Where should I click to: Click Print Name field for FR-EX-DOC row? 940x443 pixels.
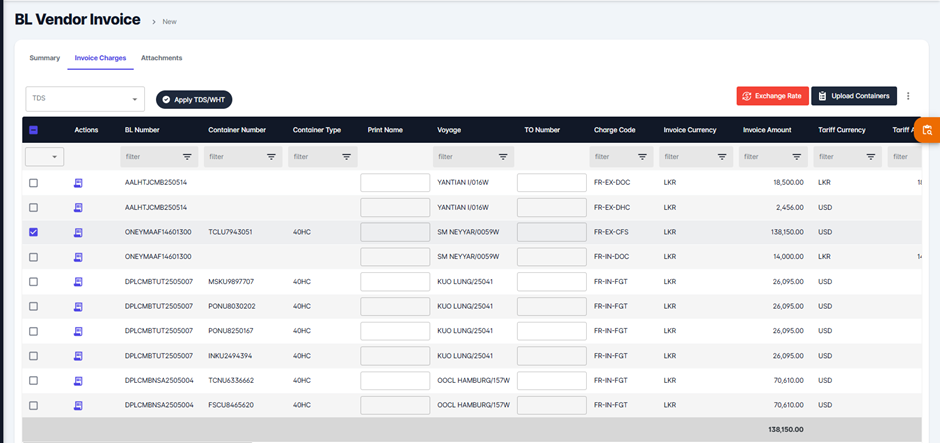pyautogui.click(x=395, y=183)
